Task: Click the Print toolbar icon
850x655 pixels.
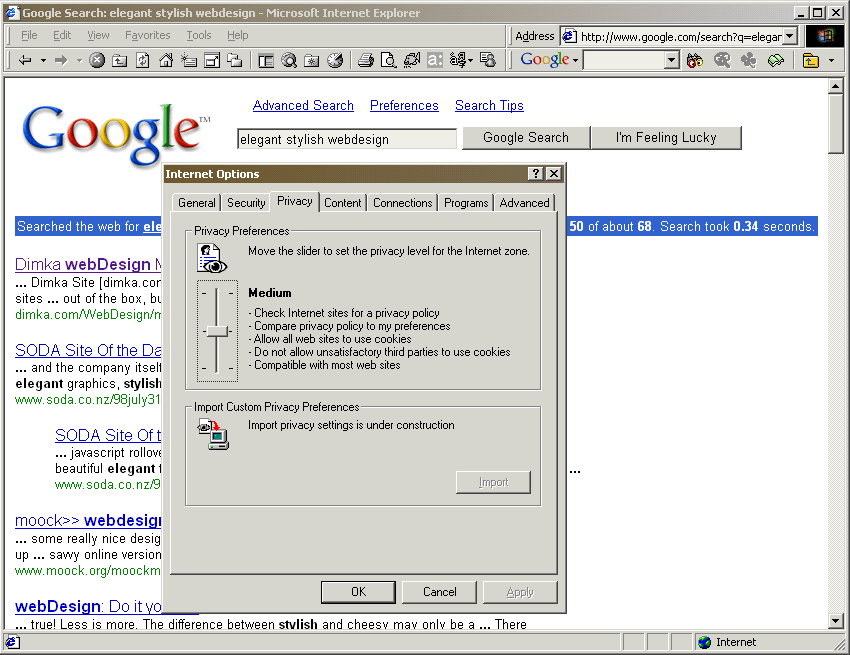Action: pos(366,60)
